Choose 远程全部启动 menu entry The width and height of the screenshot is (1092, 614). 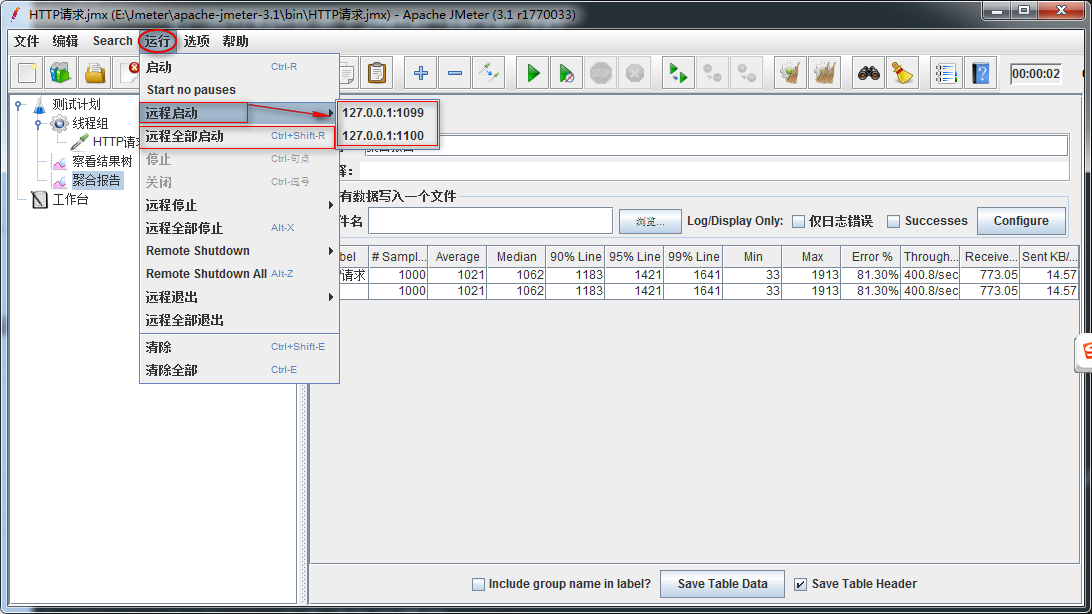coord(239,136)
